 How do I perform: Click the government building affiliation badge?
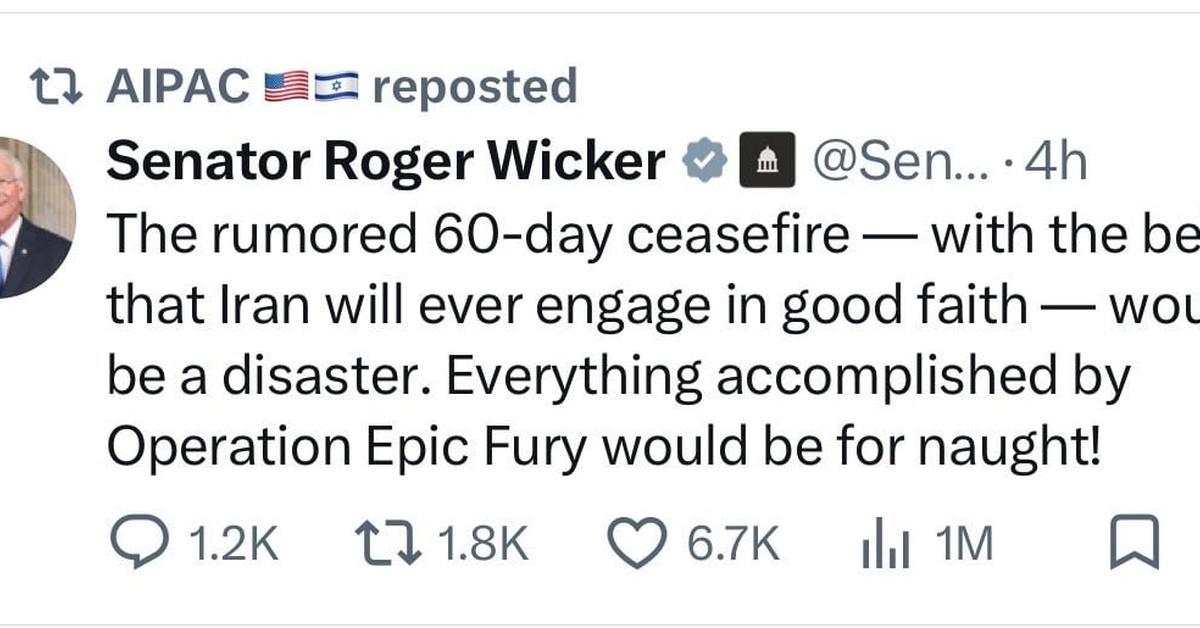pos(767,160)
